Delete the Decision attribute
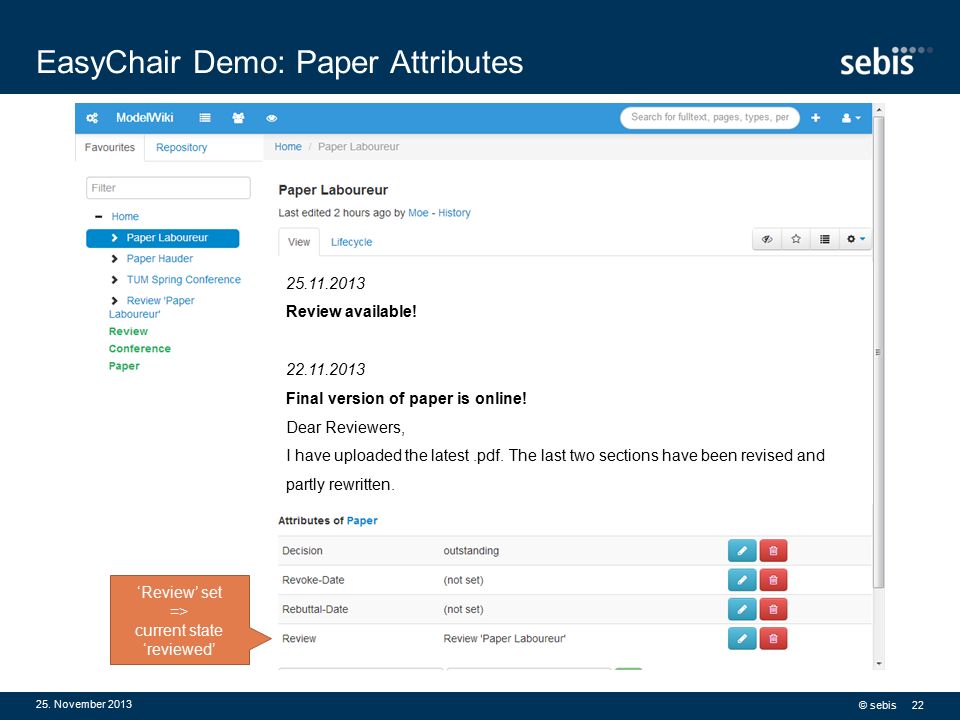 pos(773,550)
